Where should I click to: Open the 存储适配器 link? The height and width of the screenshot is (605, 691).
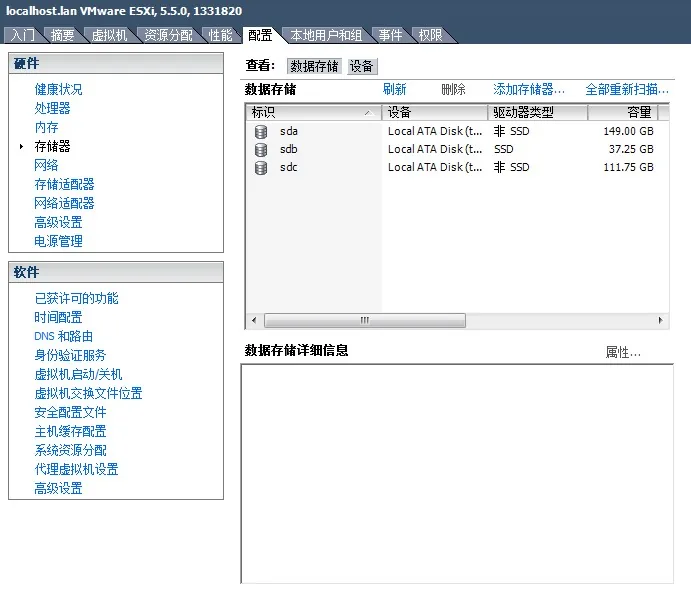(x=64, y=184)
